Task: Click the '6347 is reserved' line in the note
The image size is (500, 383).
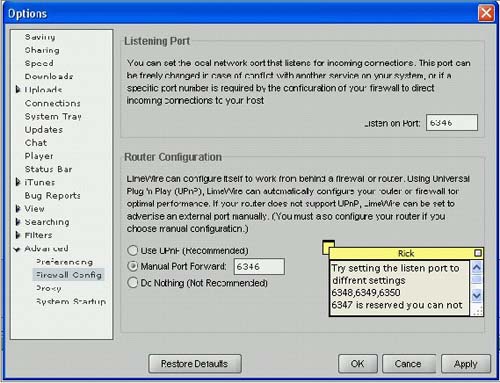Action: (x=397, y=305)
